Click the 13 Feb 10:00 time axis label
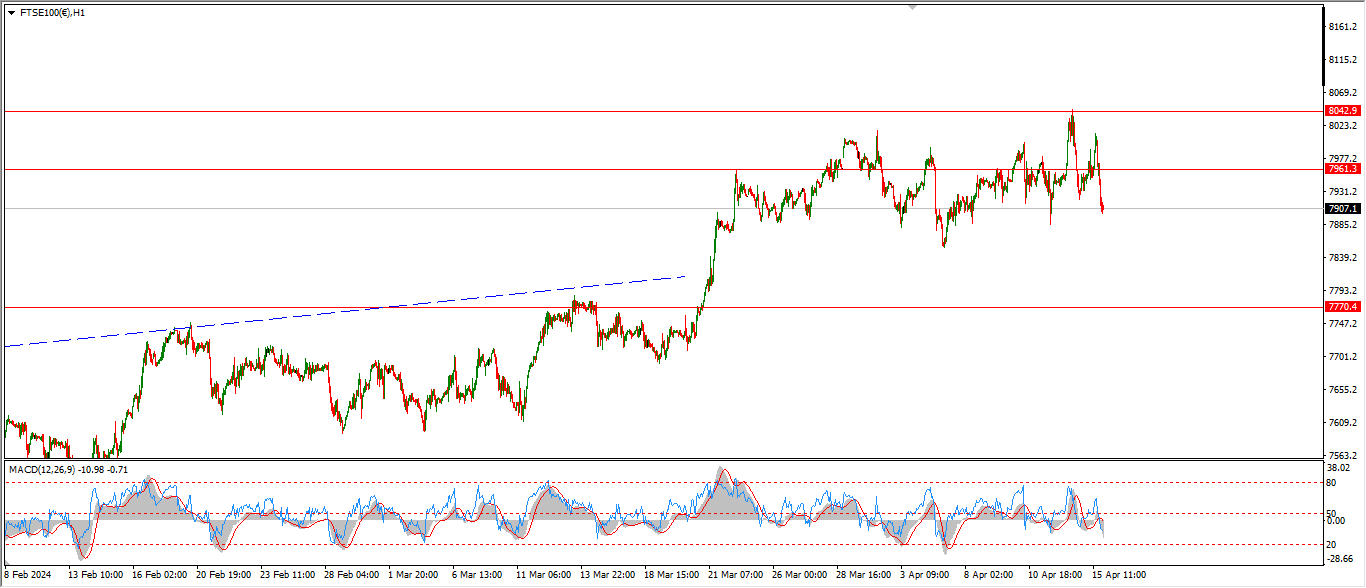The image size is (1366, 588). [95, 575]
